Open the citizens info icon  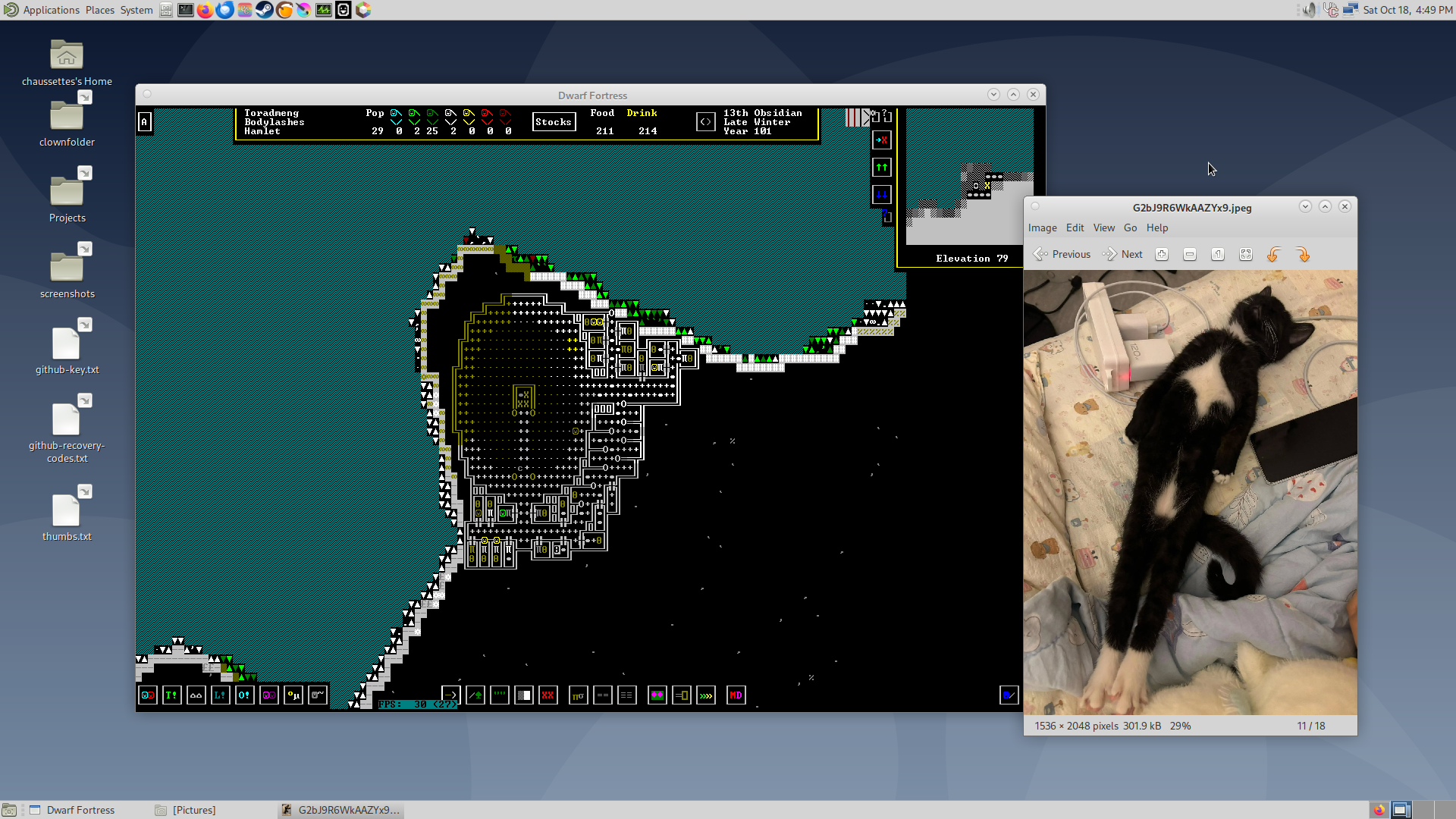(x=148, y=695)
